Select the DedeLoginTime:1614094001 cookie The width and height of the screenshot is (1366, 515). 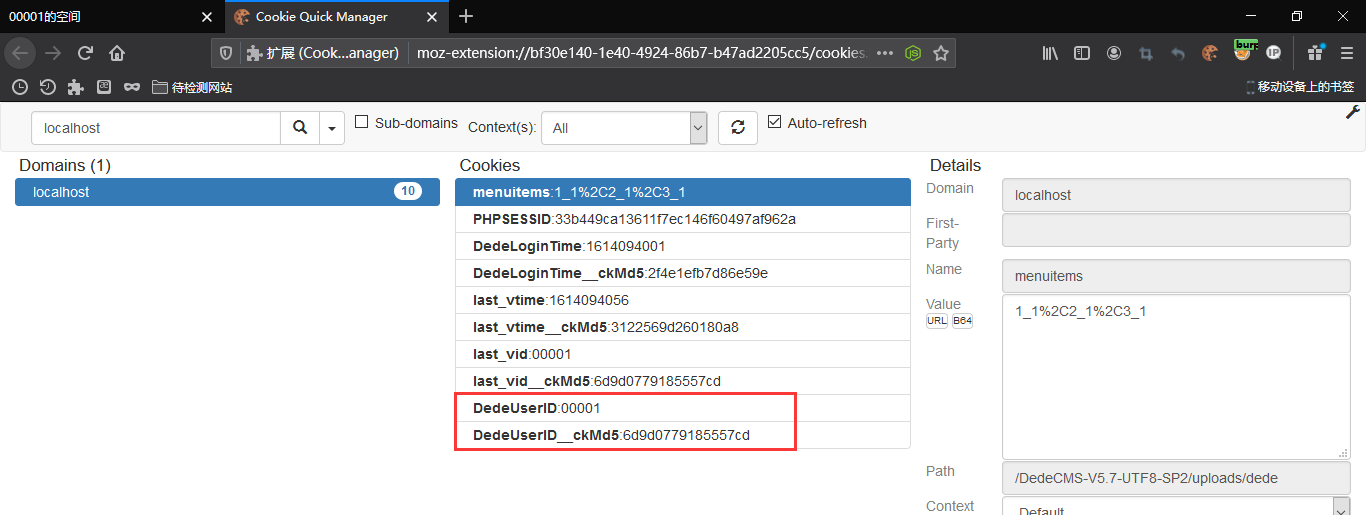pyautogui.click(x=683, y=246)
